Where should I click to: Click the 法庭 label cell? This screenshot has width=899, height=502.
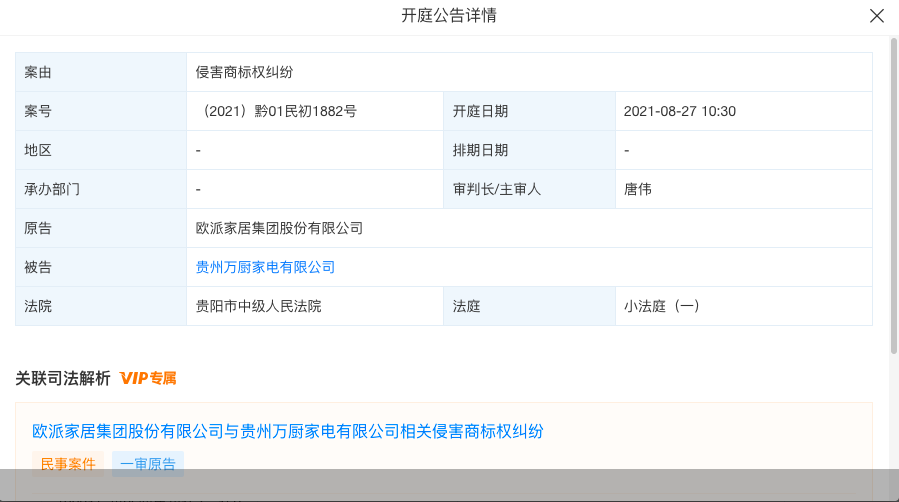[x=529, y=306]
